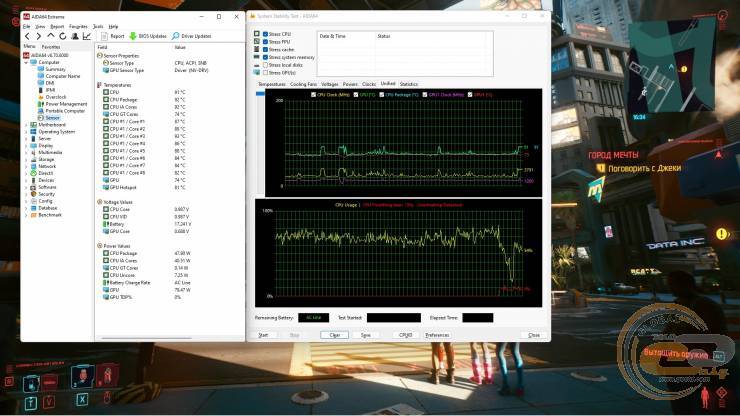740x416 pixels.
Task: Switch to the Temperatures tab
Action: tap(271, 84)
